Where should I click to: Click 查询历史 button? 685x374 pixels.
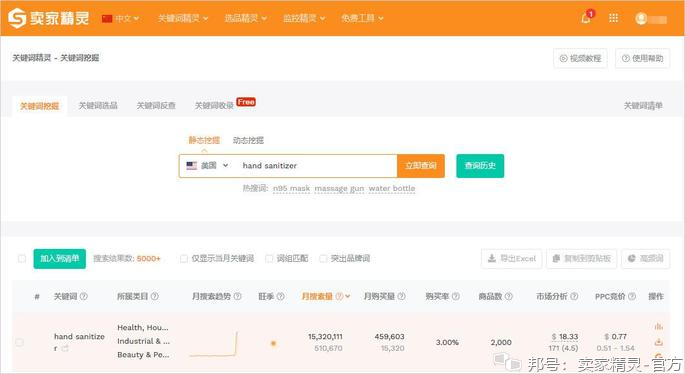pos(480,166)
